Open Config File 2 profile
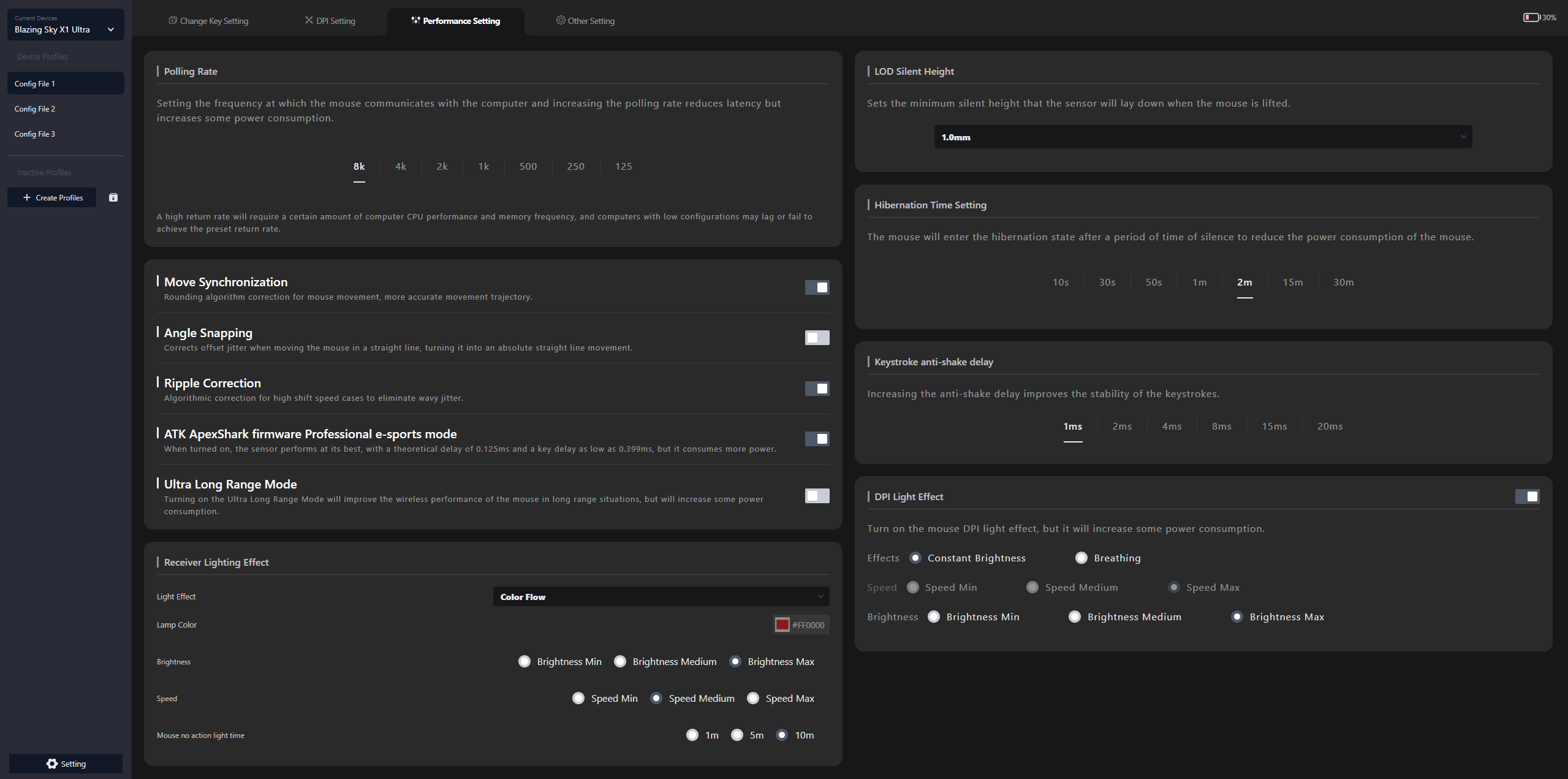 35,108
